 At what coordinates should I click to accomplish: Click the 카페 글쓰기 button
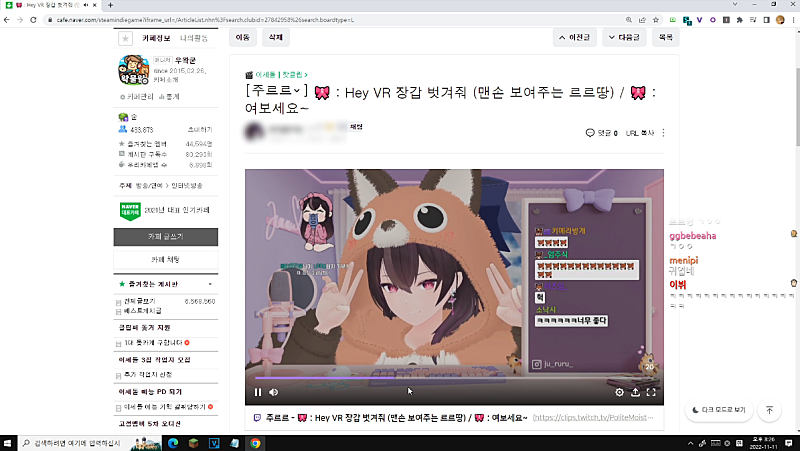tap(166, 237)
